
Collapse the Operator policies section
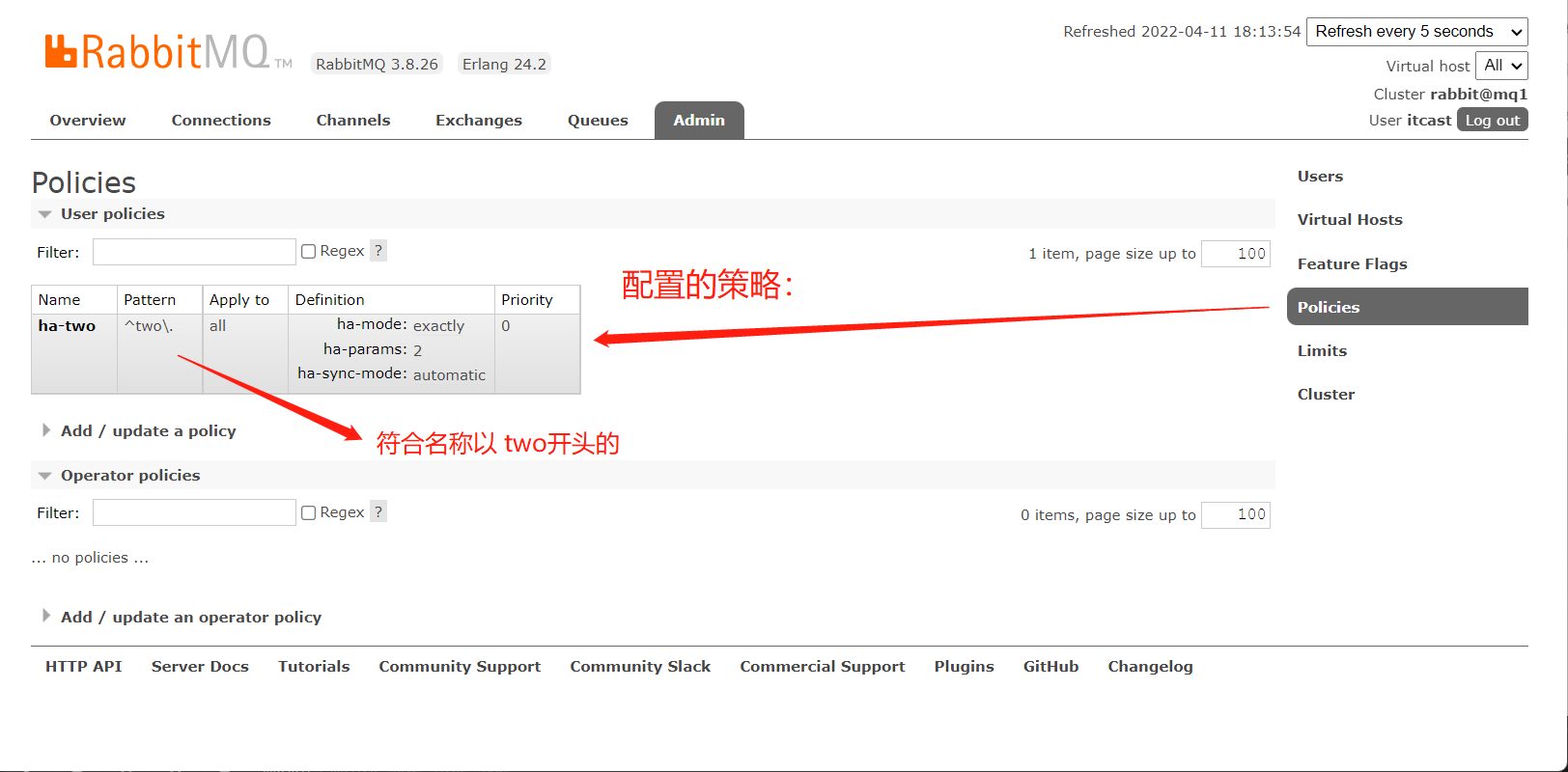pyautogui.click(x=130, y=476)
